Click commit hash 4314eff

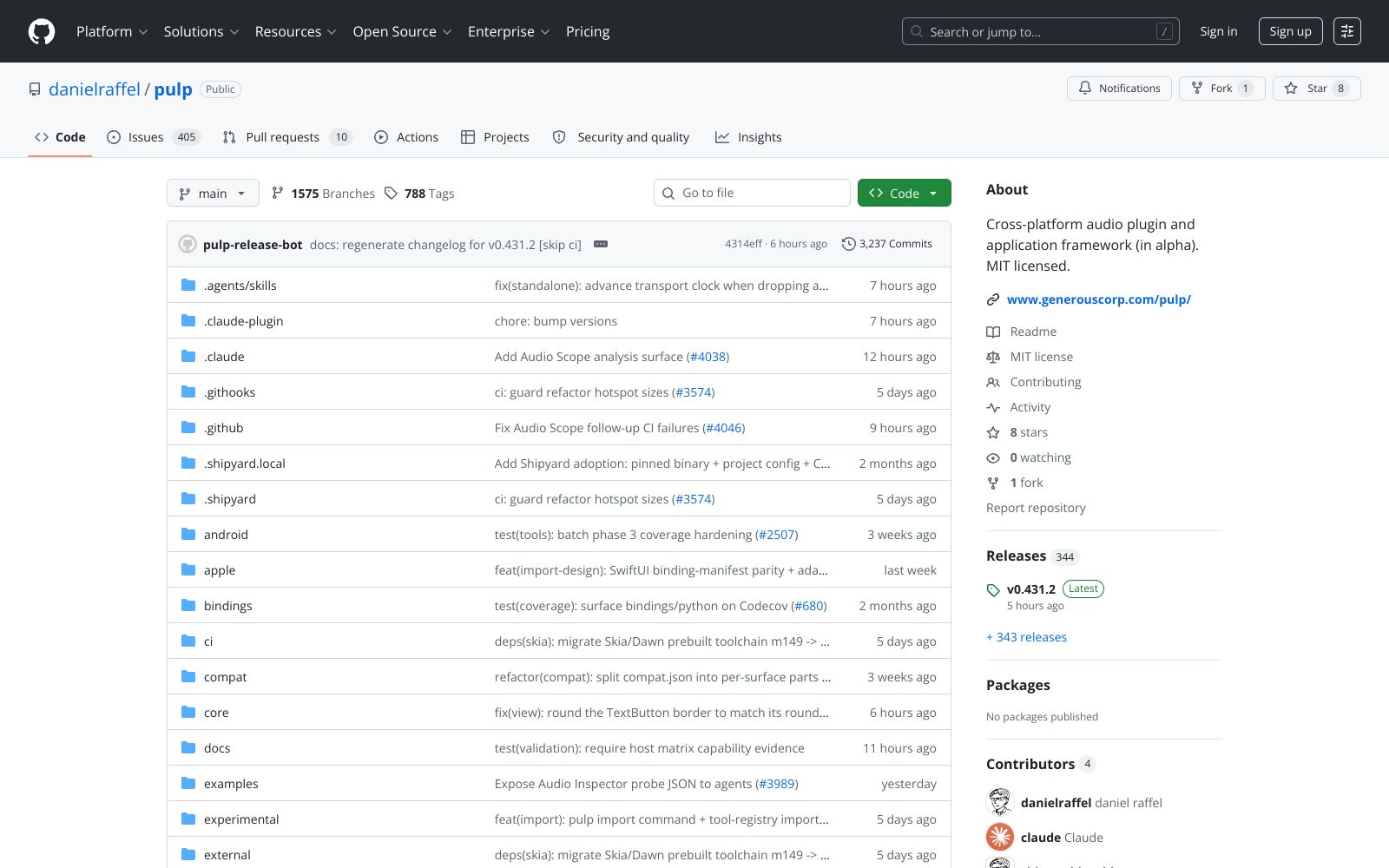[743, 244]
